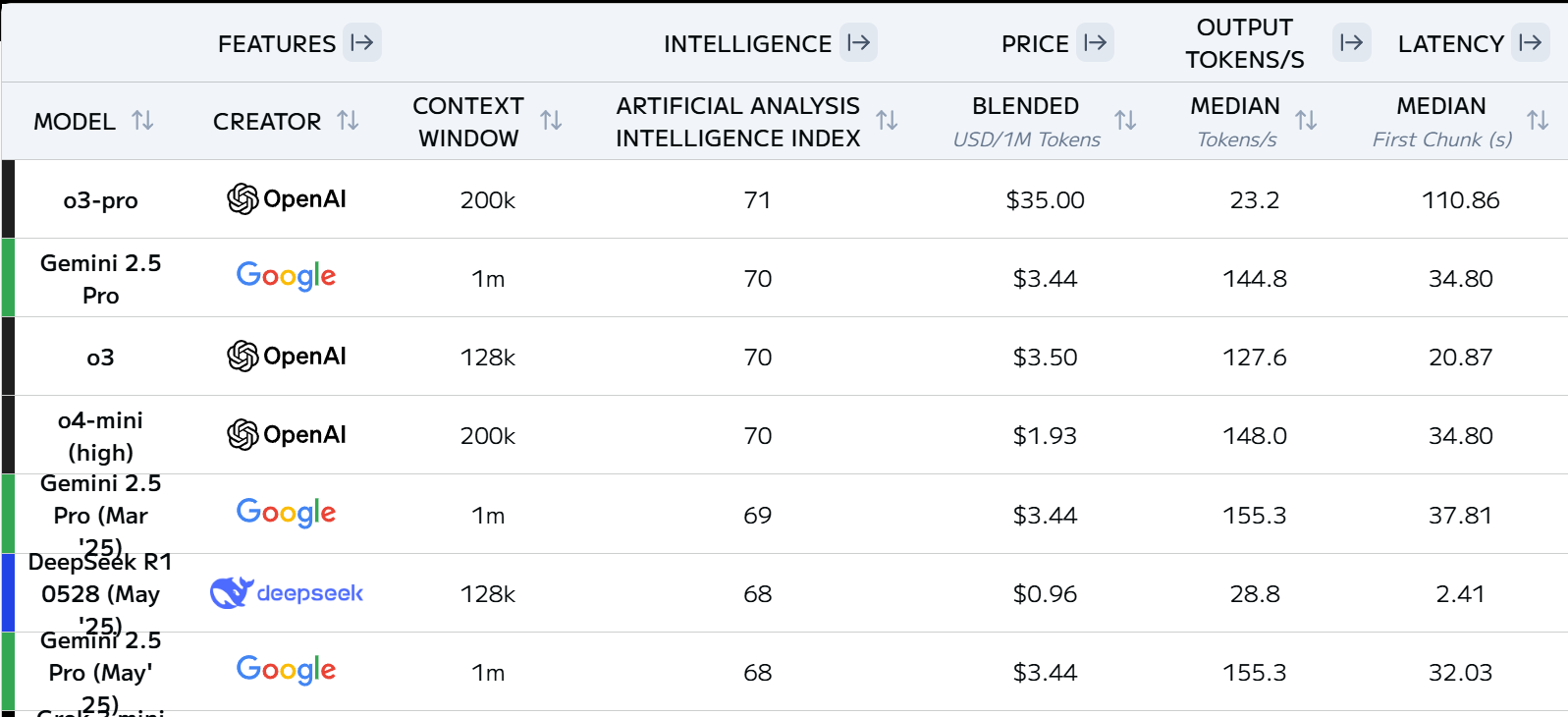The height and width of the screenshot is (717, 1568).
Task: Sort by Artificial Analysis Intelligence Index
Action: click(x=888, y=121)
